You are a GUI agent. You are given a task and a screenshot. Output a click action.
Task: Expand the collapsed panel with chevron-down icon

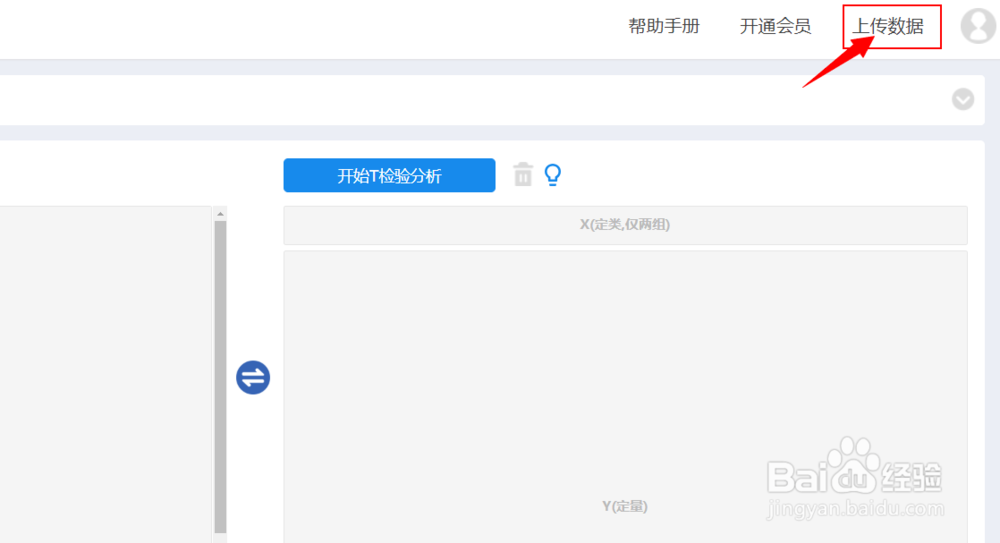coord(963,100)
